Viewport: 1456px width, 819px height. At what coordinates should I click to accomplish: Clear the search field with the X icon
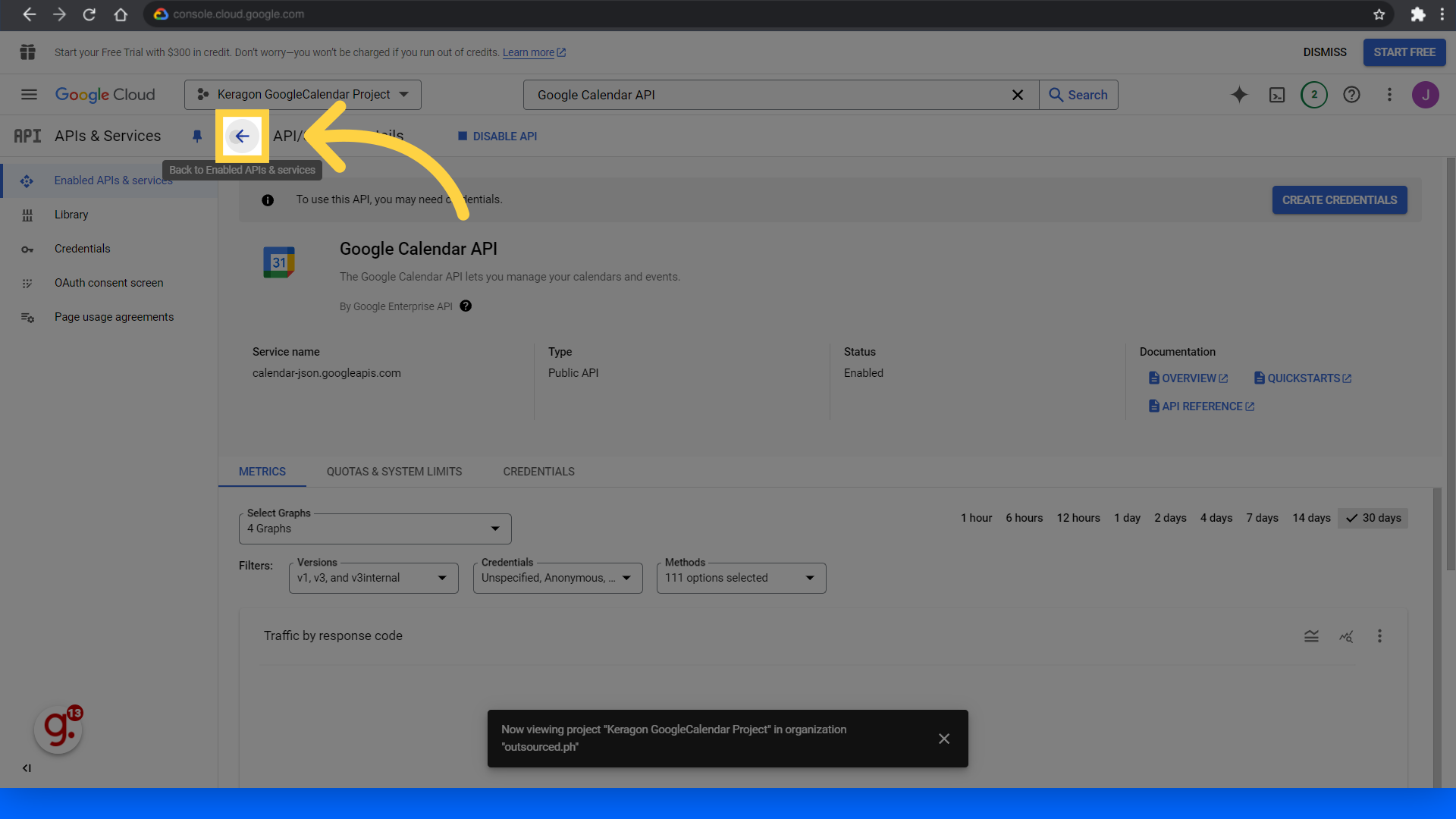(x=1018, y=95)
